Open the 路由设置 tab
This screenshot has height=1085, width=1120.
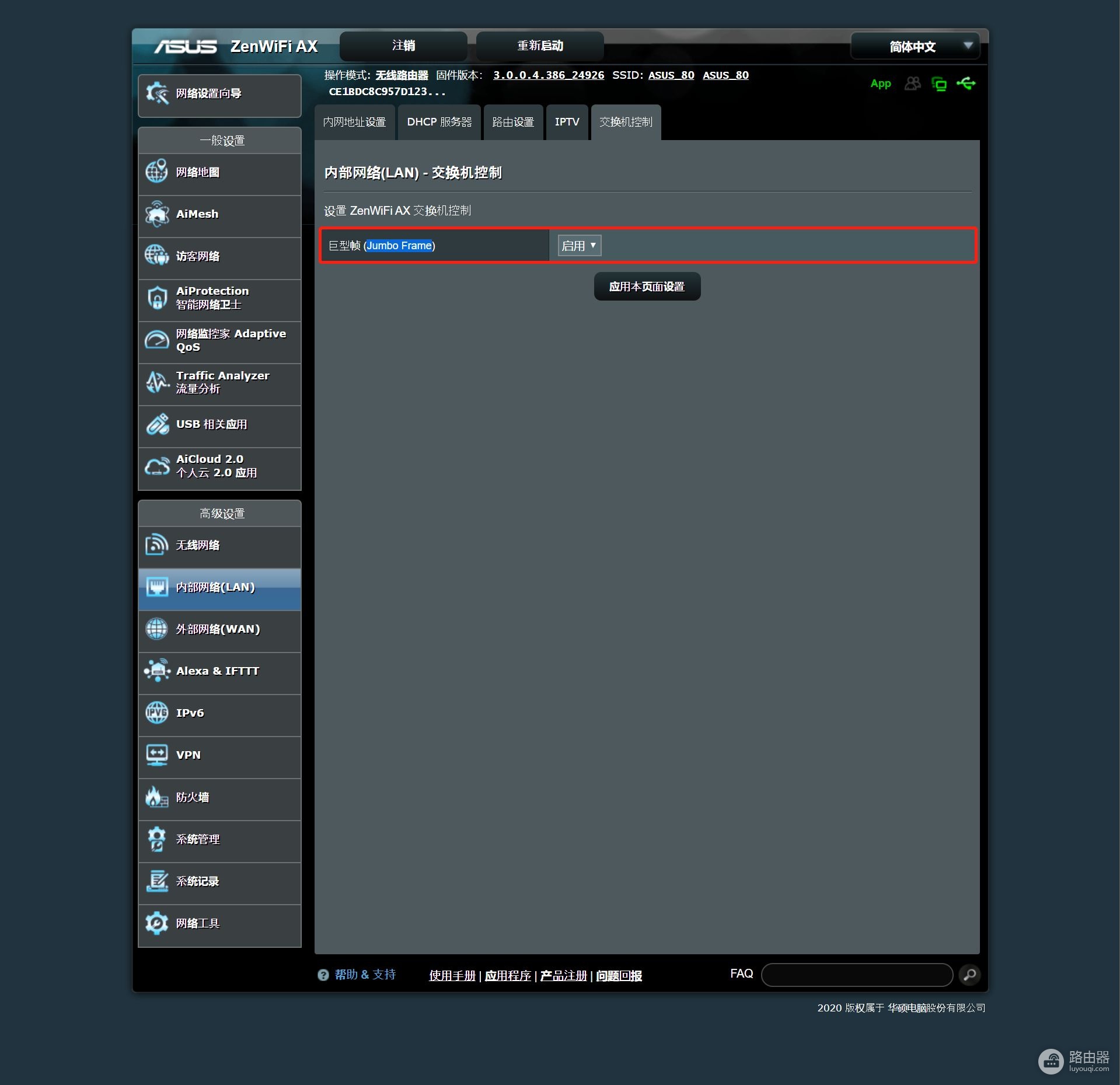513,122
